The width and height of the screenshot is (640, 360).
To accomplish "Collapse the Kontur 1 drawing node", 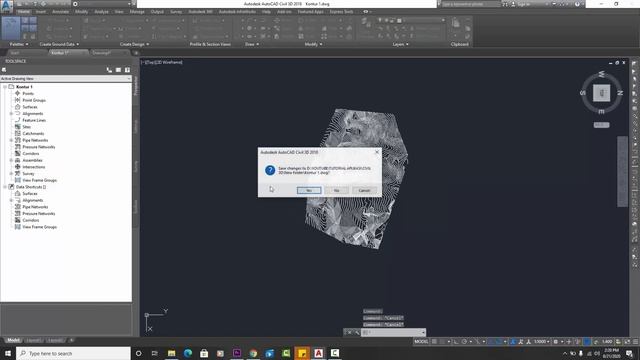I will pyautogui.click(x=5, y=87).
